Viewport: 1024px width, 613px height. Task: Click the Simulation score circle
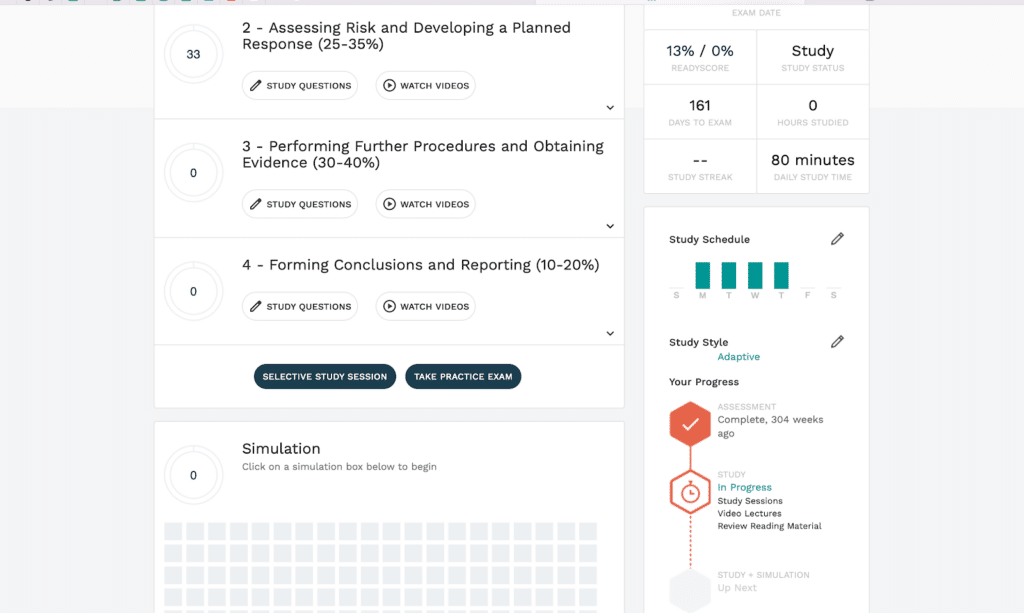(193, 476)
